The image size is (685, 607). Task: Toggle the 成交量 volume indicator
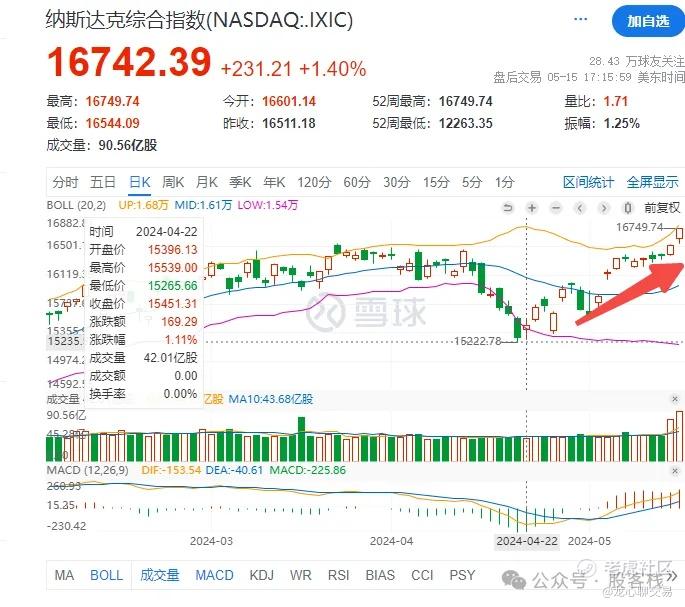coord(159,576)
